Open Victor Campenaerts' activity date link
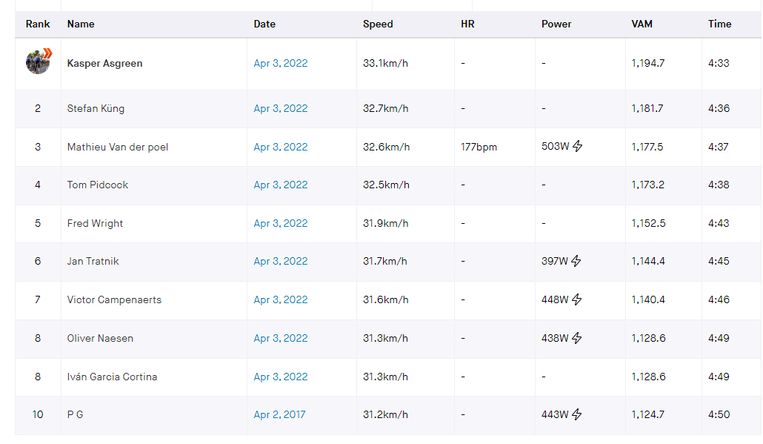The height and width of the screenshot is (444, 763). click(280, 300)
